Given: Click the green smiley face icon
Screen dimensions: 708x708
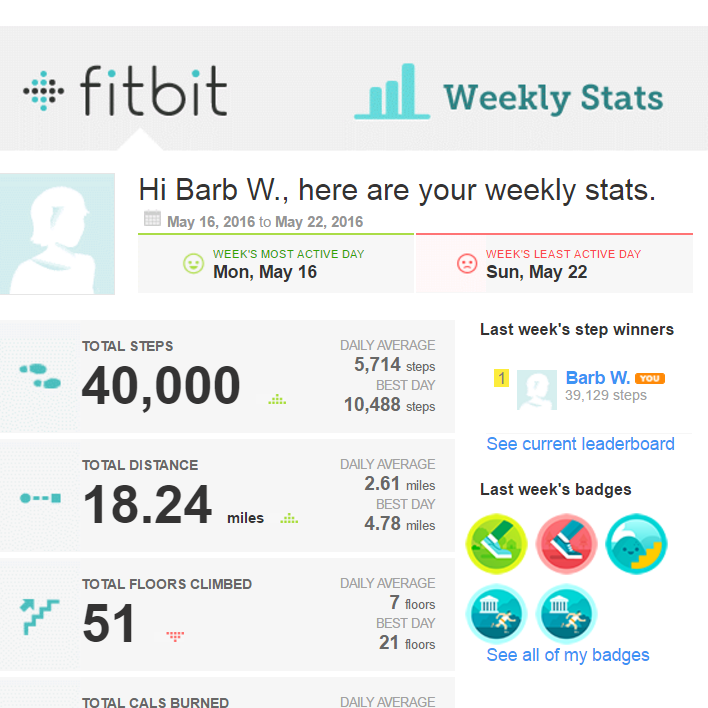Looking at the screenshot, I should tap(193, 263).
